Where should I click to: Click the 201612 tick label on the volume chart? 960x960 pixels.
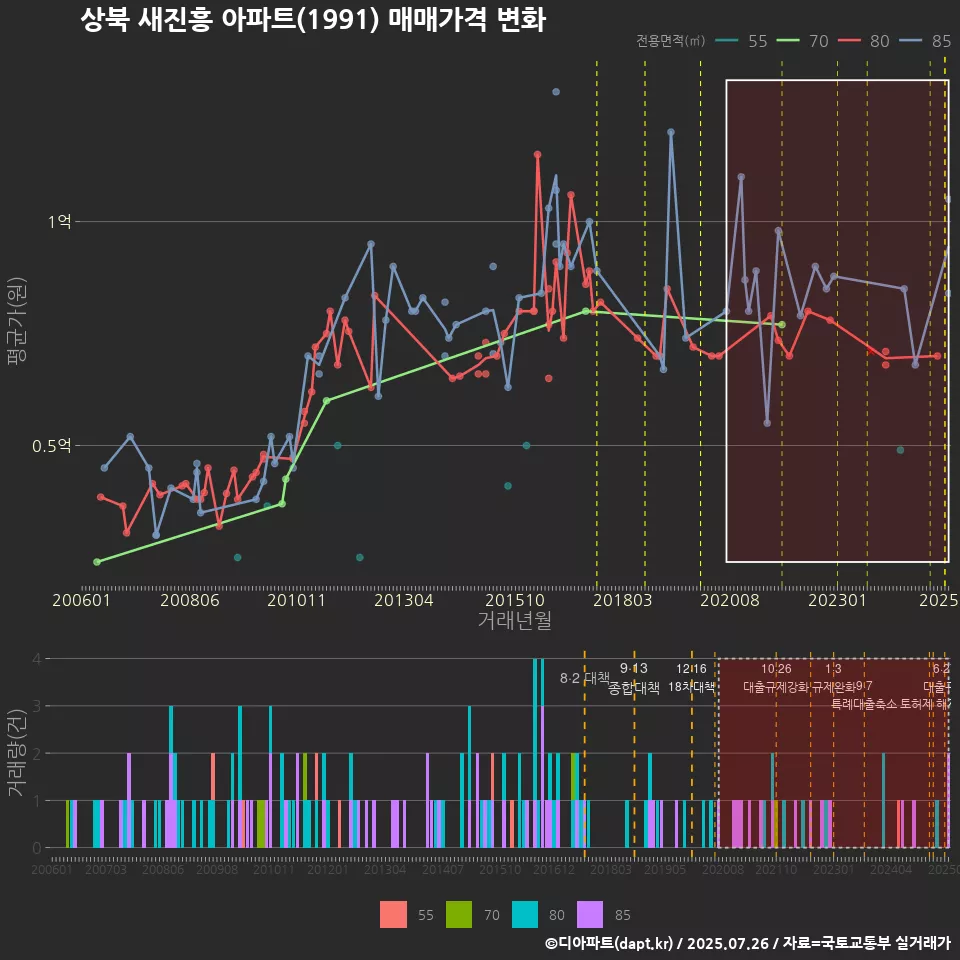[553, 869]
